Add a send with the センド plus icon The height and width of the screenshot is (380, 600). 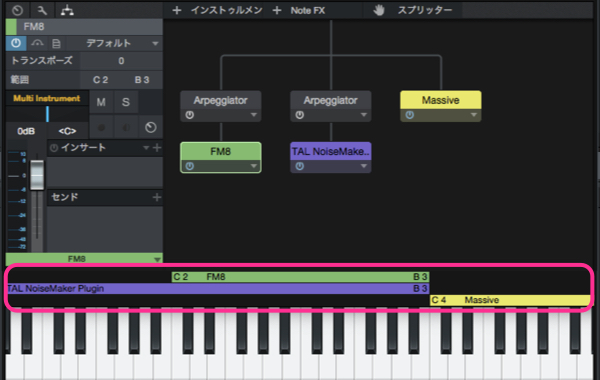click(x=157, y=197)
